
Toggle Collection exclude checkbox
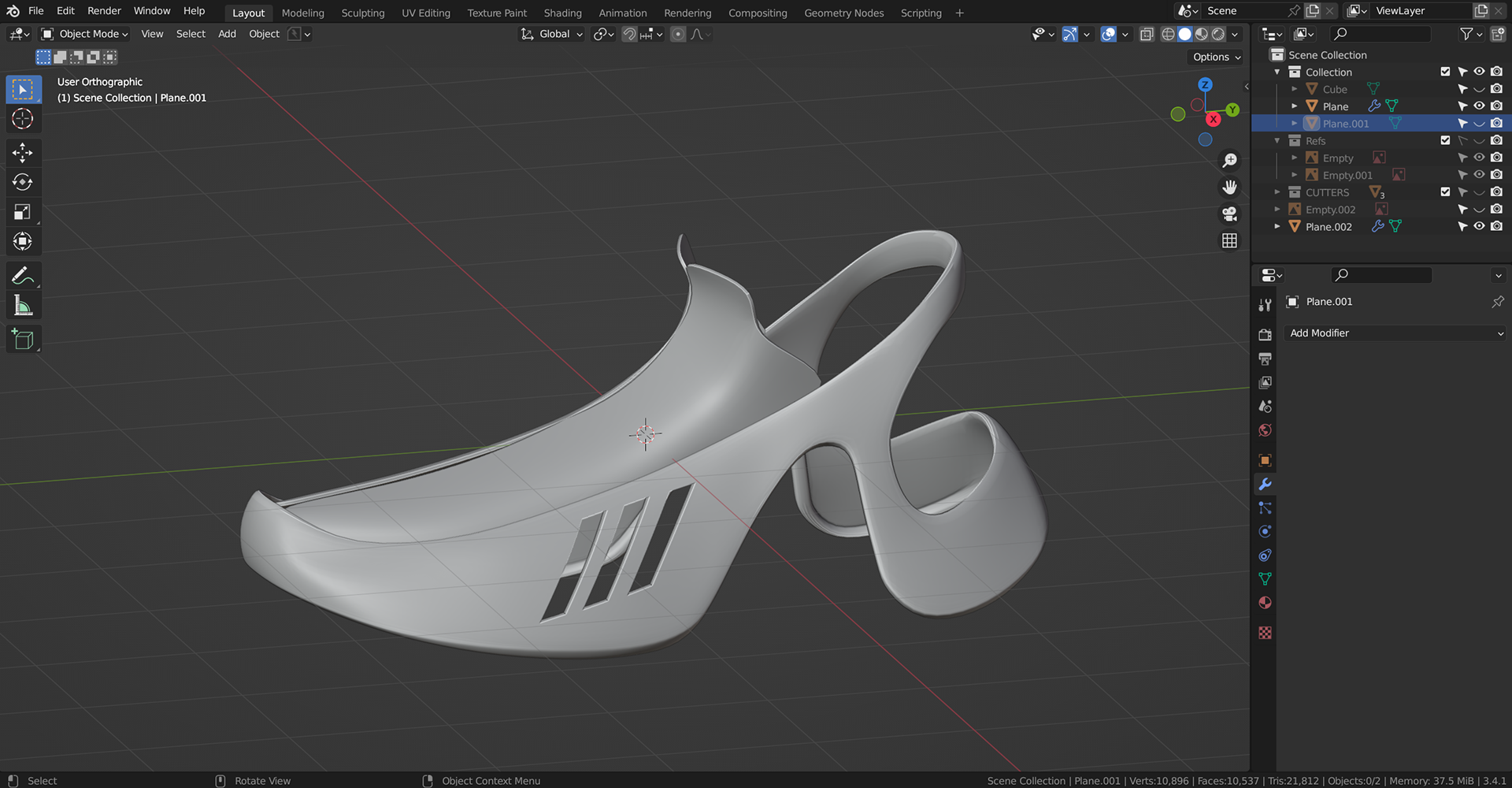pyautogui.click(x=1445, y=72)
